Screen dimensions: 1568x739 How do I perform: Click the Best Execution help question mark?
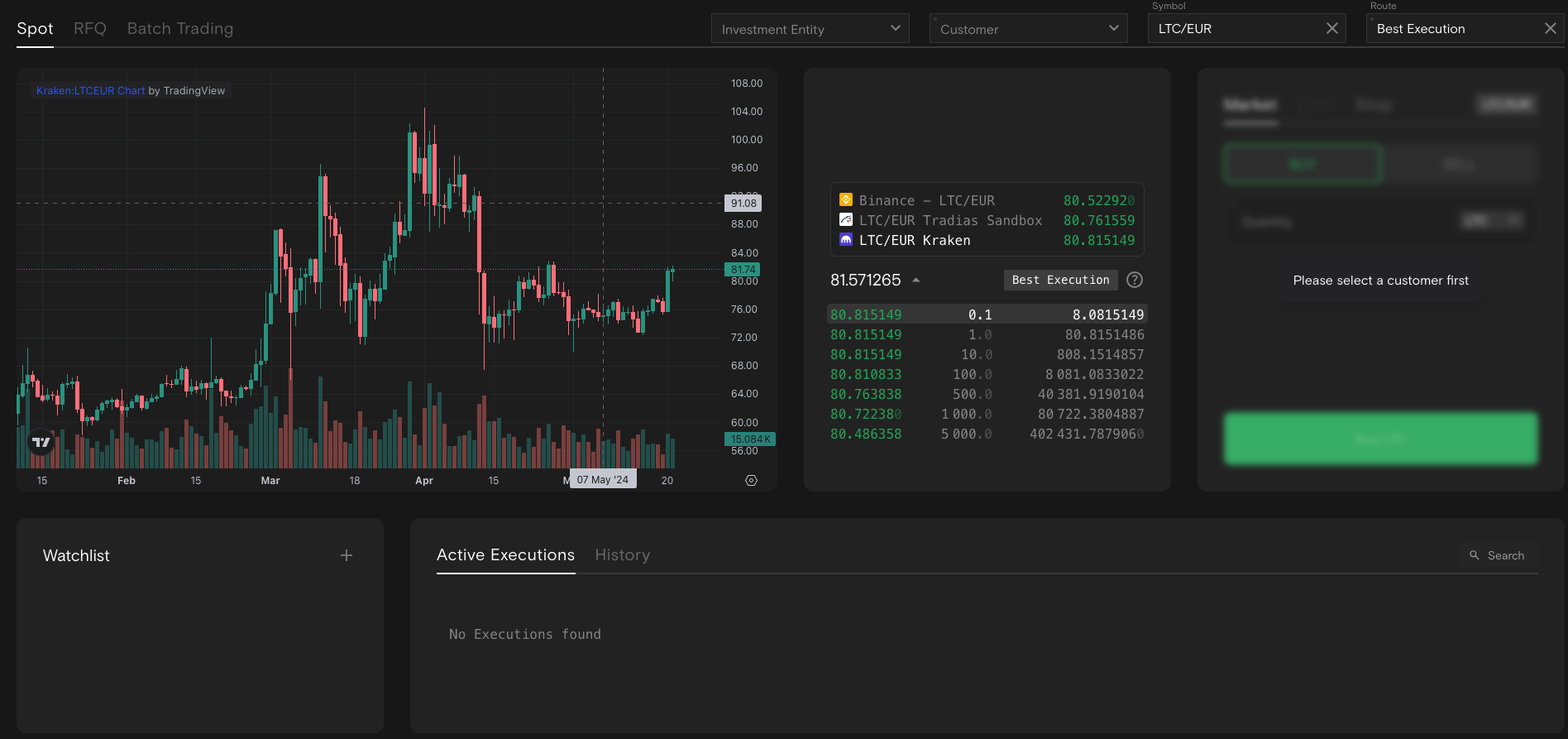tap(1135, 280)
